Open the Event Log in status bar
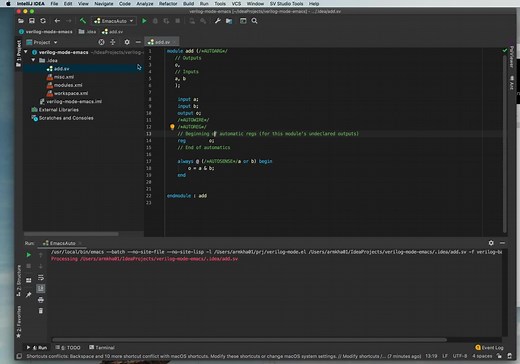This screenshot has width=520, height=364. tap(489, 348)
